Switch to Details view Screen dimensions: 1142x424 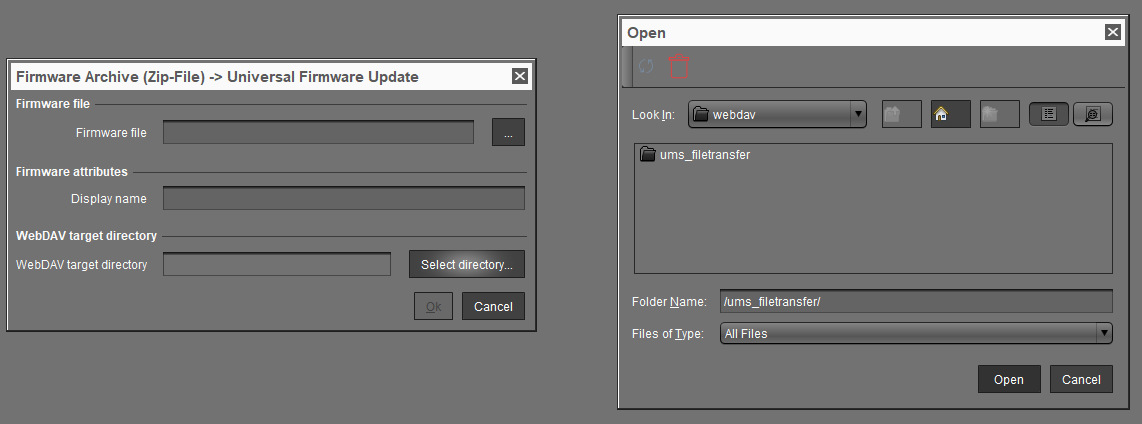(1093, 114)
